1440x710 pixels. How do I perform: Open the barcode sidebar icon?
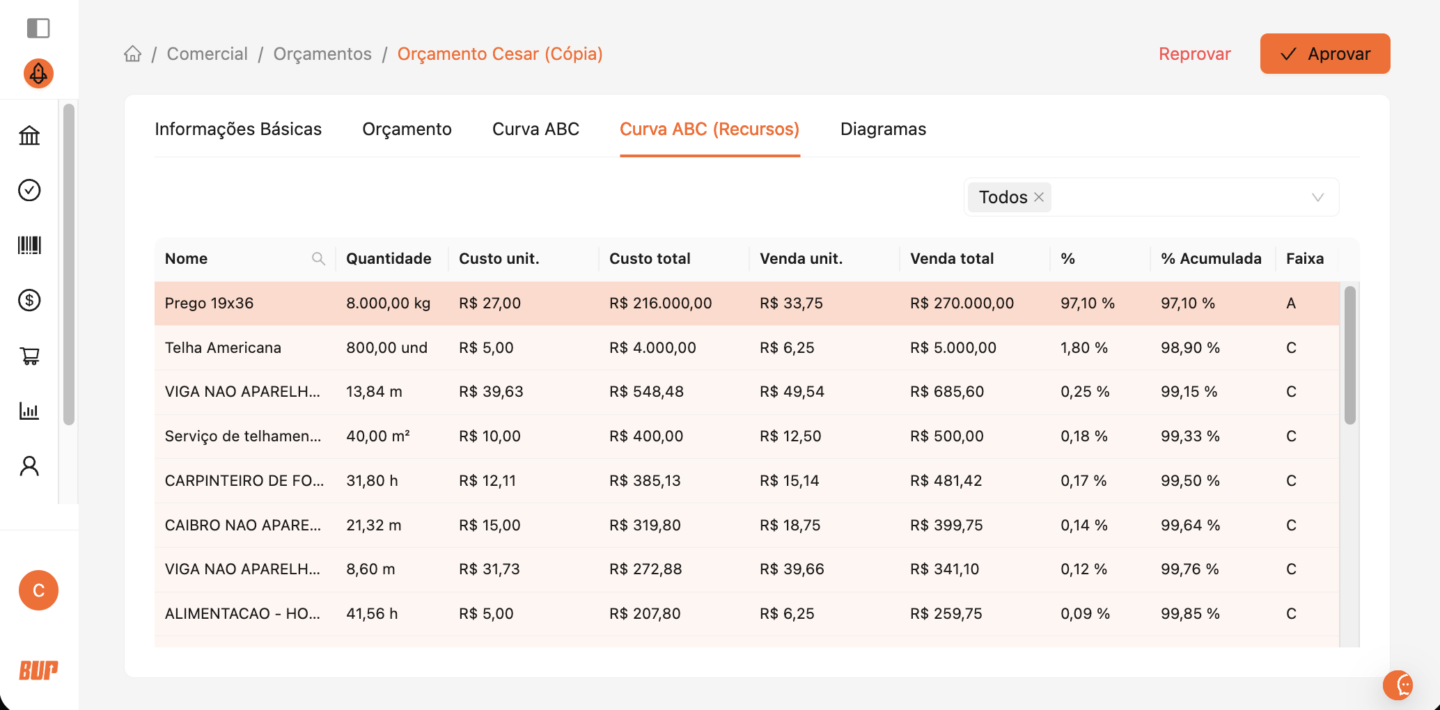30,245
